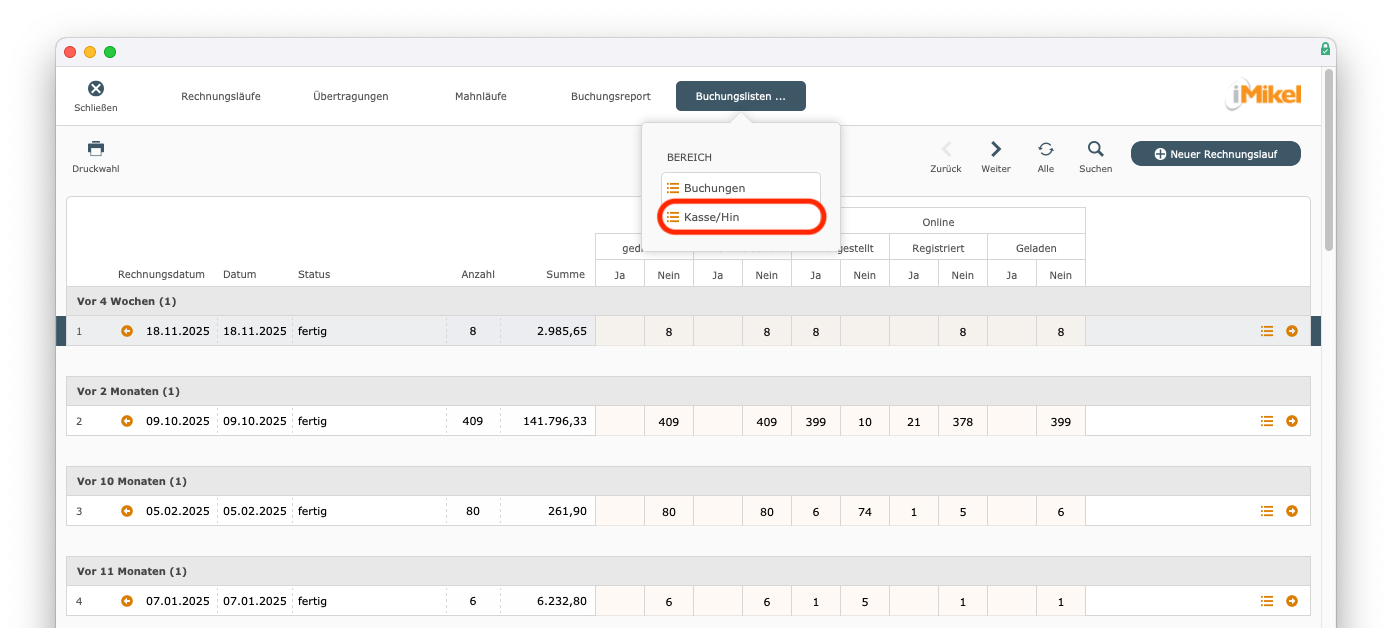Screen dimensions: 1392x628
Task: Click list icon in 18.11.2025 row
Action: tap(1267, 331)
